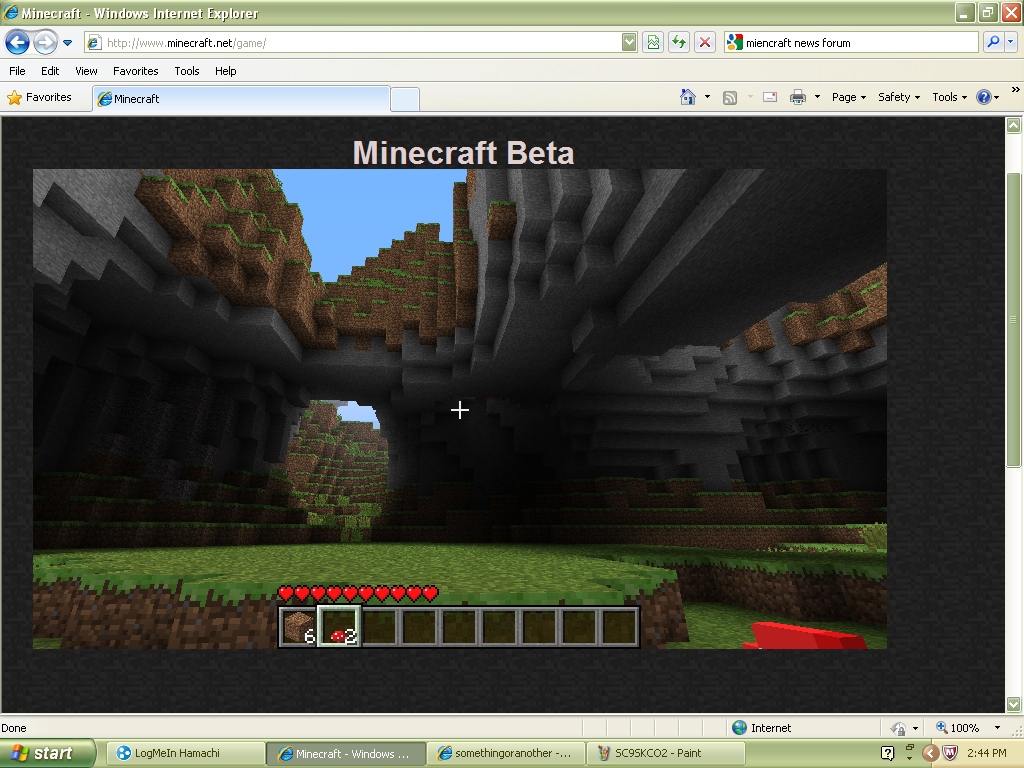Click the Done status bar text
Image resolution: width=1024 pixels, height=768 pixels.
pyautogui.click(x=14, y=728)
